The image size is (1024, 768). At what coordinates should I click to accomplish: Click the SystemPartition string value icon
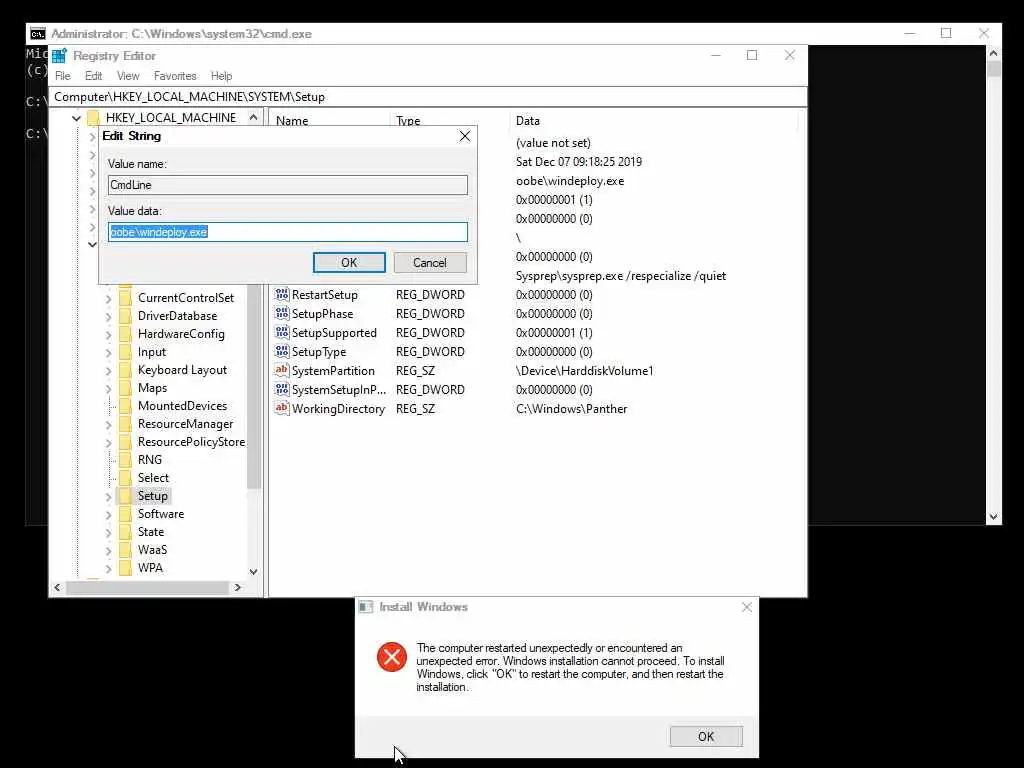tap(281, 370)
